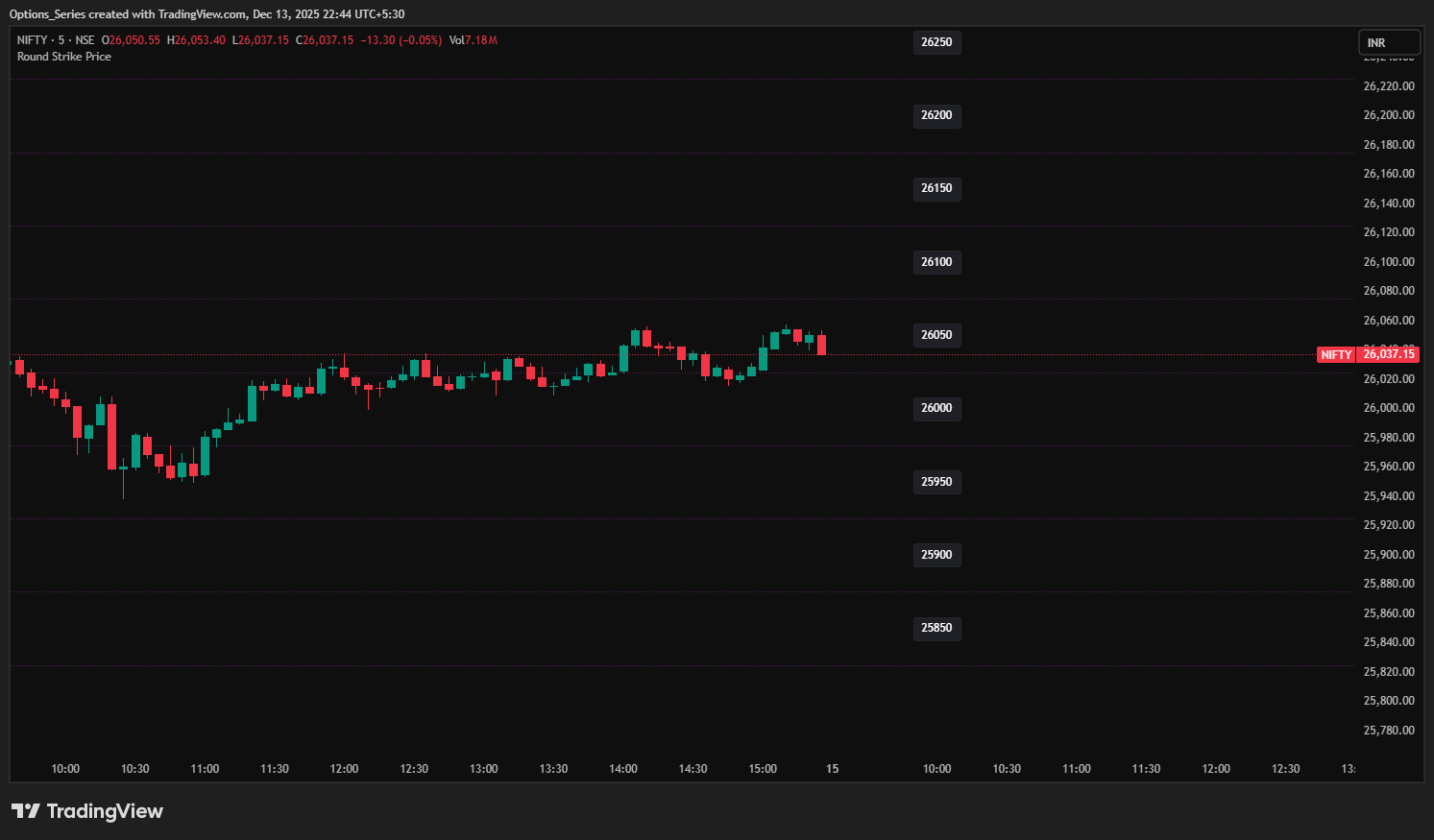1434x840 pixels.
Task: Click the Vol 7.18M reading
Action: click(x=474, y=40)
